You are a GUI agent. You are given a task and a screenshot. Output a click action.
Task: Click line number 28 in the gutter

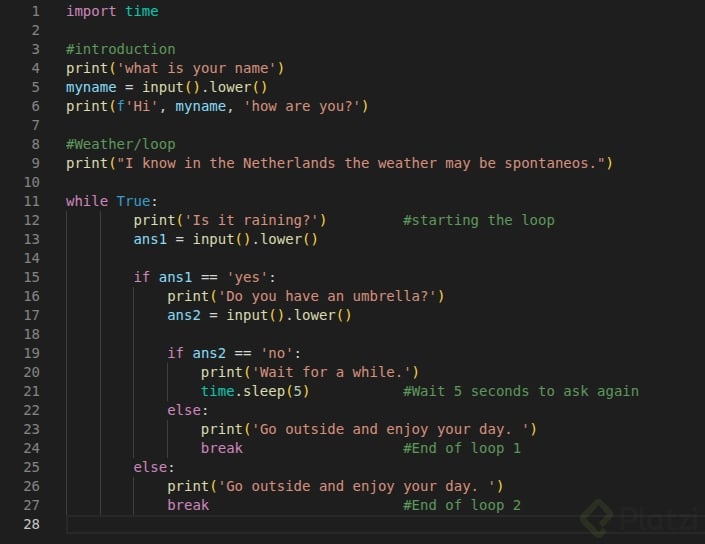[x=31, y=524]
